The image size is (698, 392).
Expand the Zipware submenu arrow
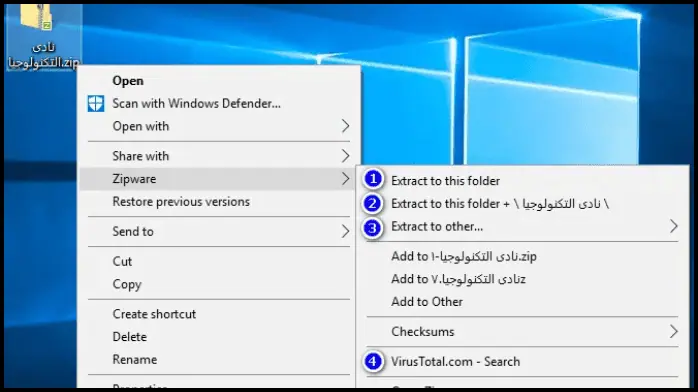tap(345, 179)
